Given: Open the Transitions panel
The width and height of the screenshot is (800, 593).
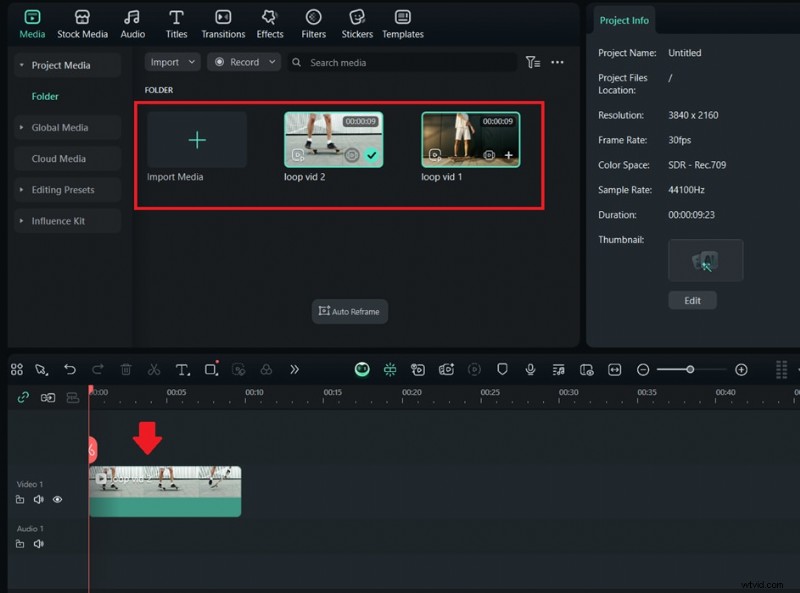Looking at the screenshot, I should (x=222, y=22).
